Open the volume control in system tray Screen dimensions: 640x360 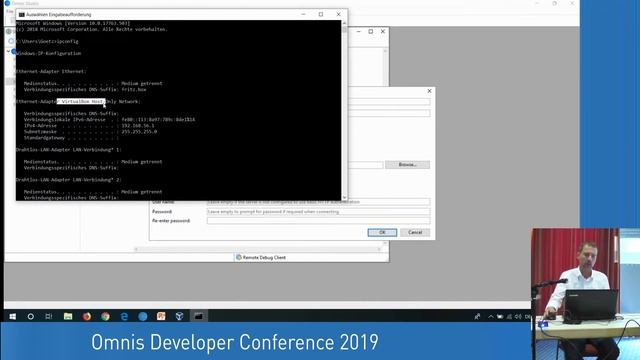[518, 316]
